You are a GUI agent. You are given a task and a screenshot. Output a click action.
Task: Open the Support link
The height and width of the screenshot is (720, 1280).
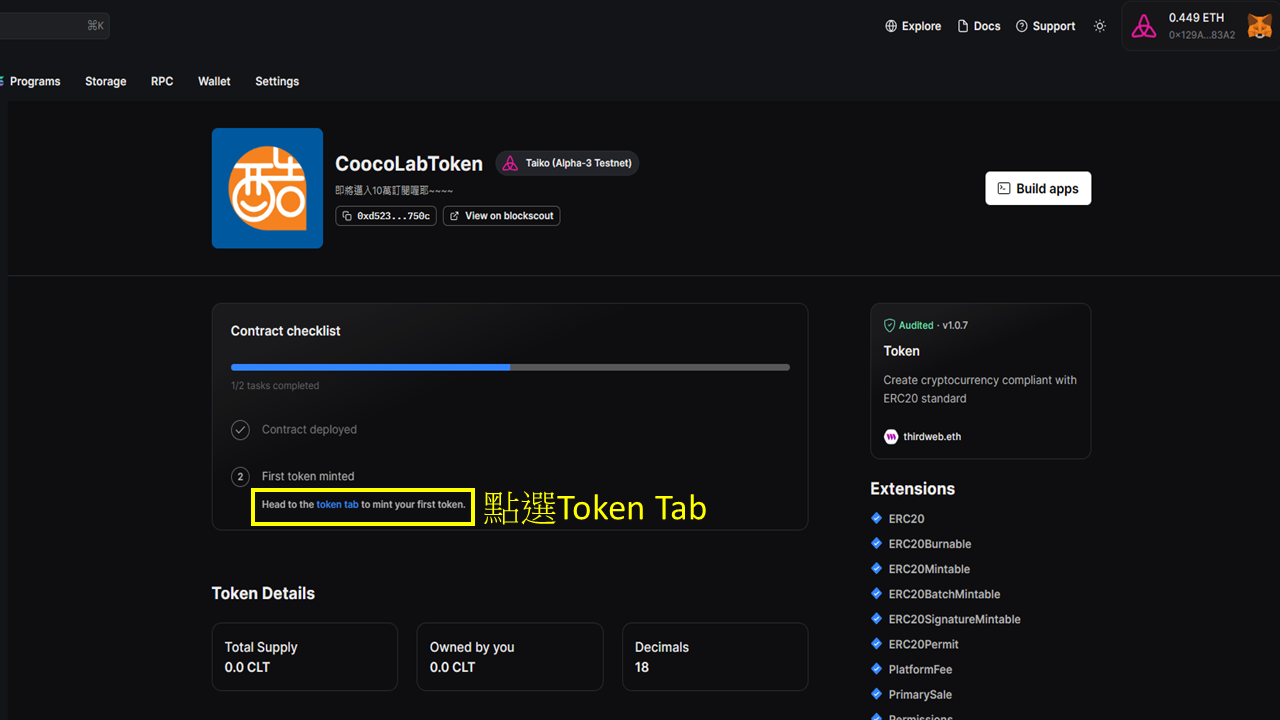[x=1045, y=26]
